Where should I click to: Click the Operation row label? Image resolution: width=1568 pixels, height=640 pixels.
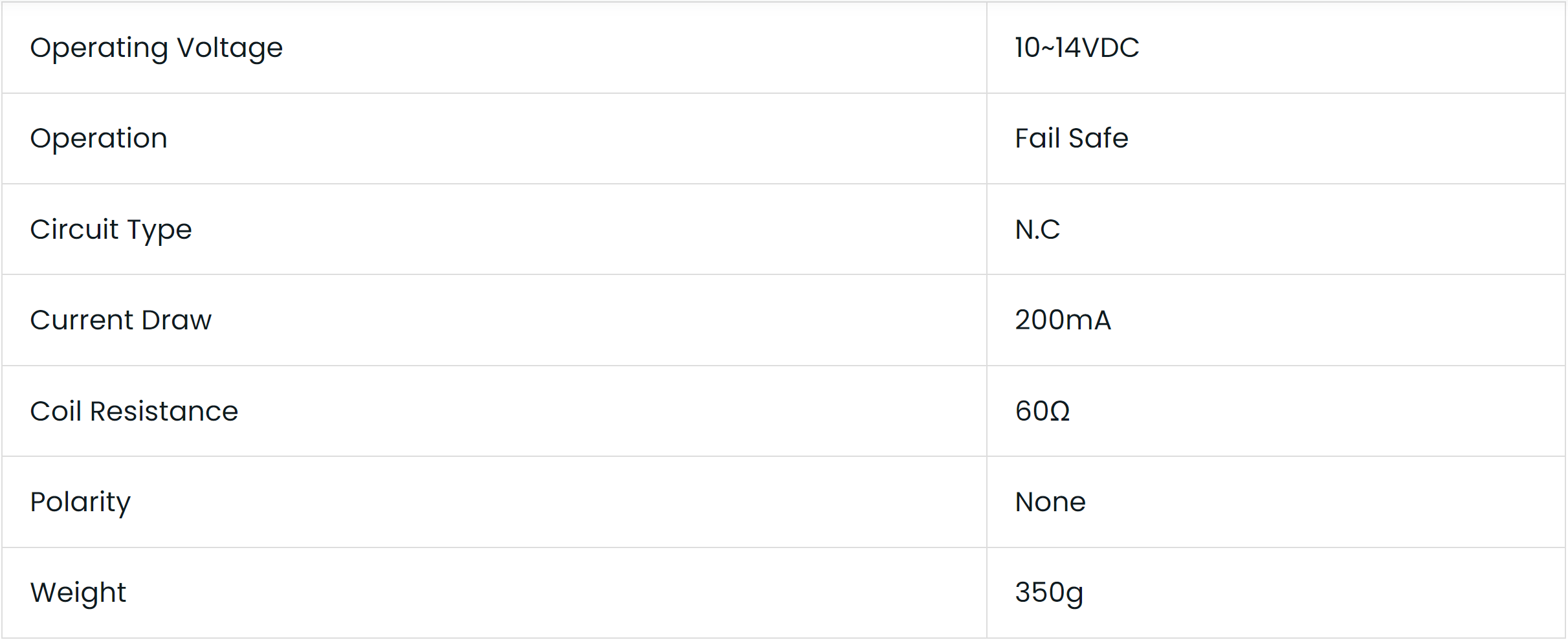98,138
